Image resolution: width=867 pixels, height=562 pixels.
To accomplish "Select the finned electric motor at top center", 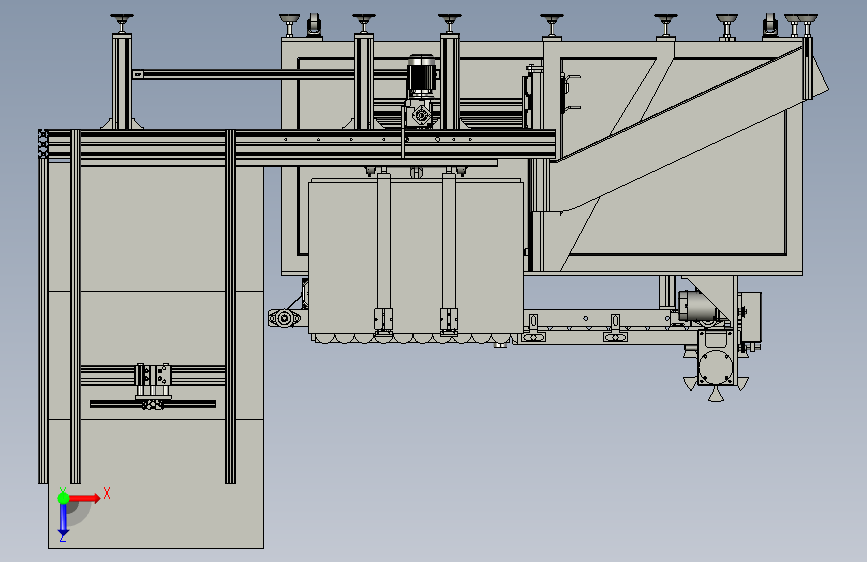I will coord(421,76).
